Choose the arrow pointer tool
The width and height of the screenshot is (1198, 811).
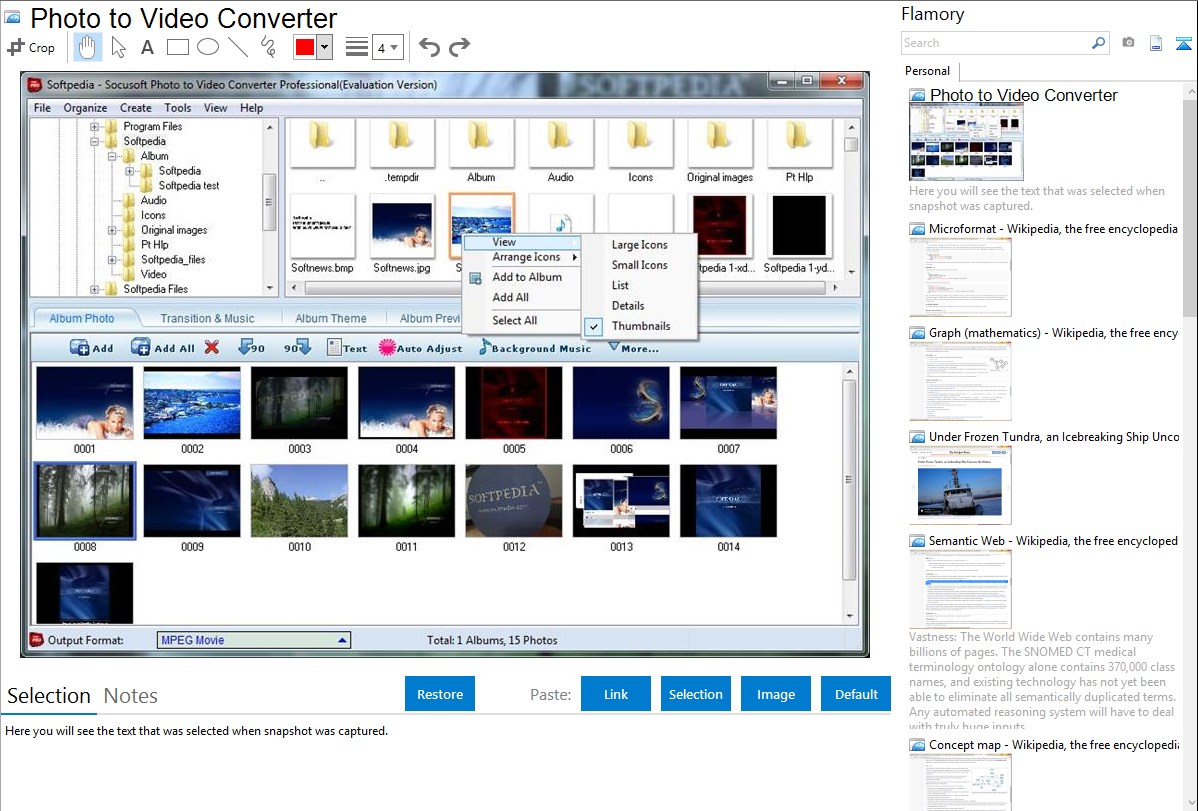pyautogui.click(x=118, y=47)
